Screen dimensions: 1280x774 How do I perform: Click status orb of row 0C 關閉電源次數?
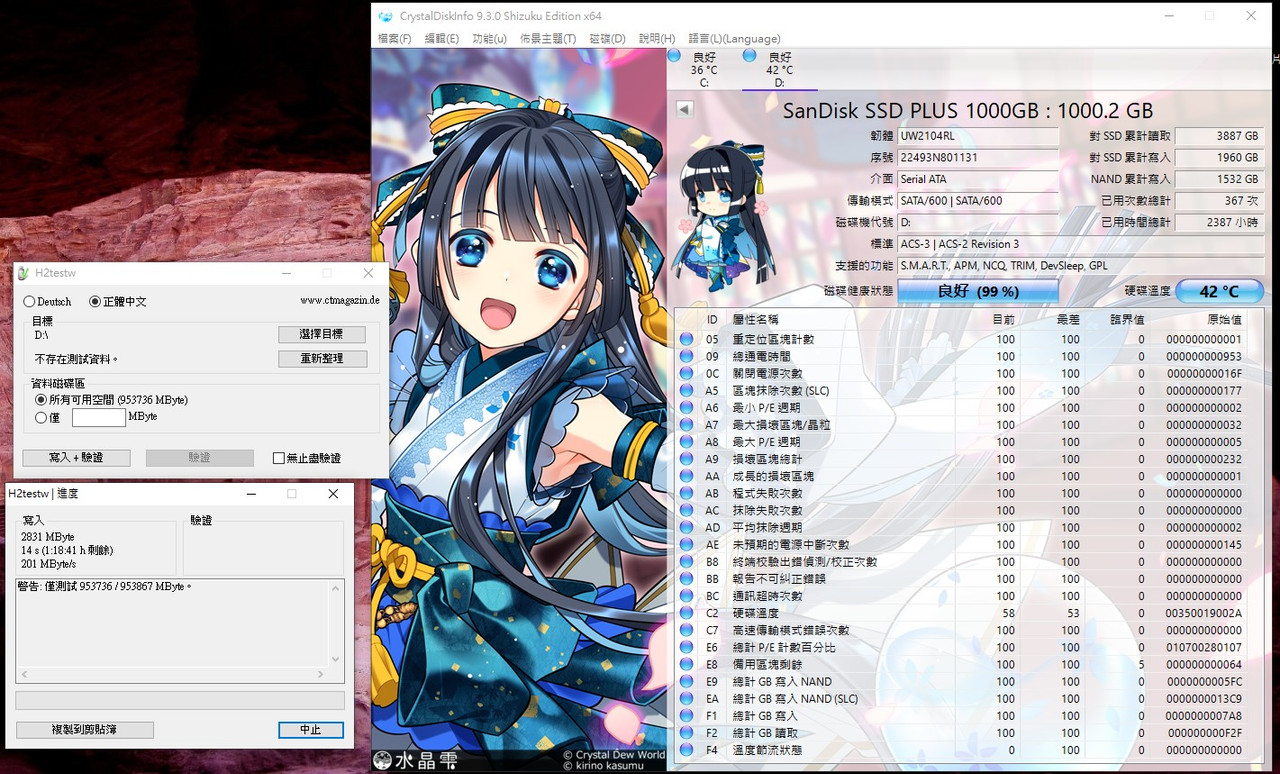(686, 373)
